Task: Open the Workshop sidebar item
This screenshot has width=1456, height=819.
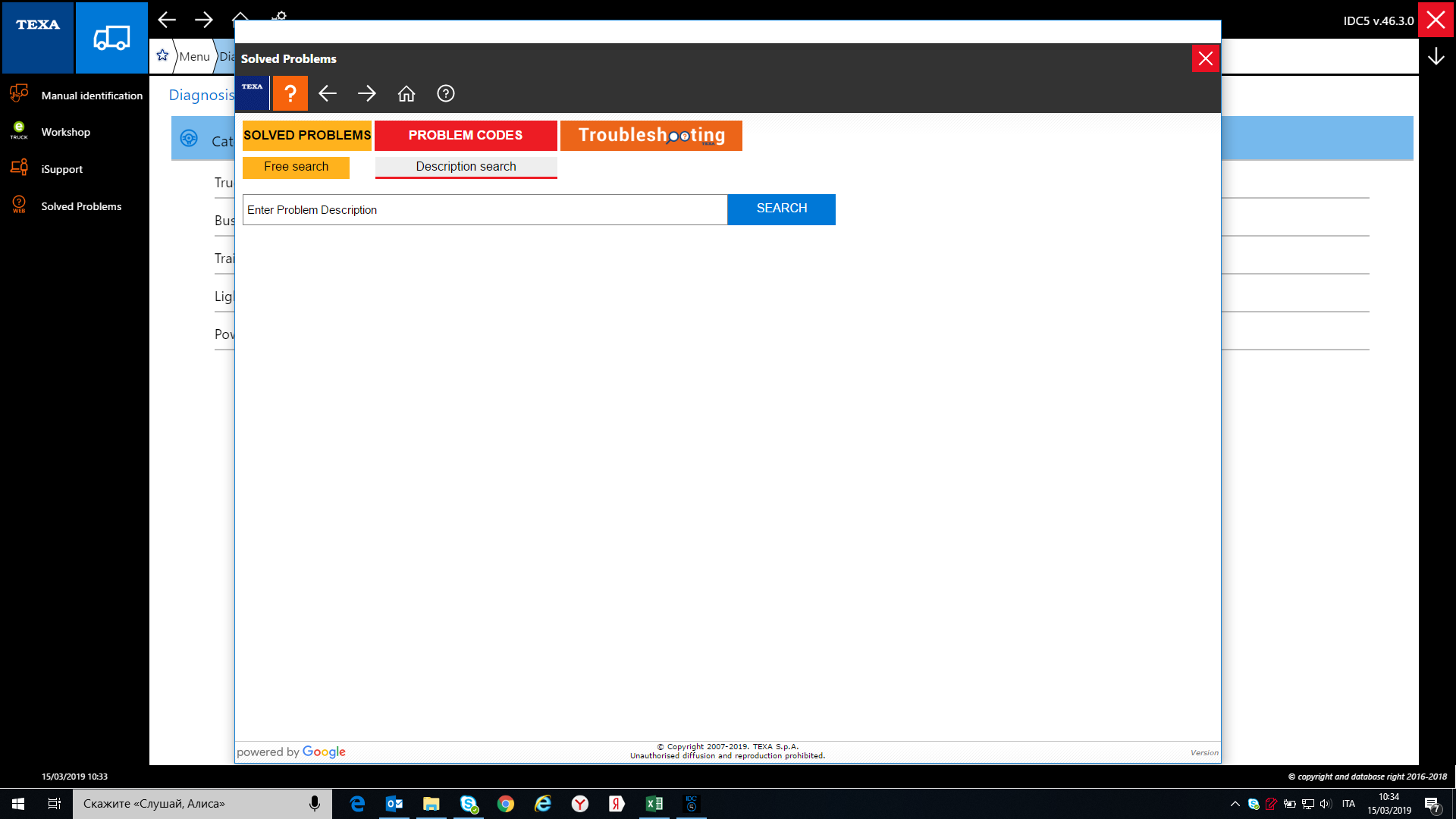Action: tap(65, 132)
